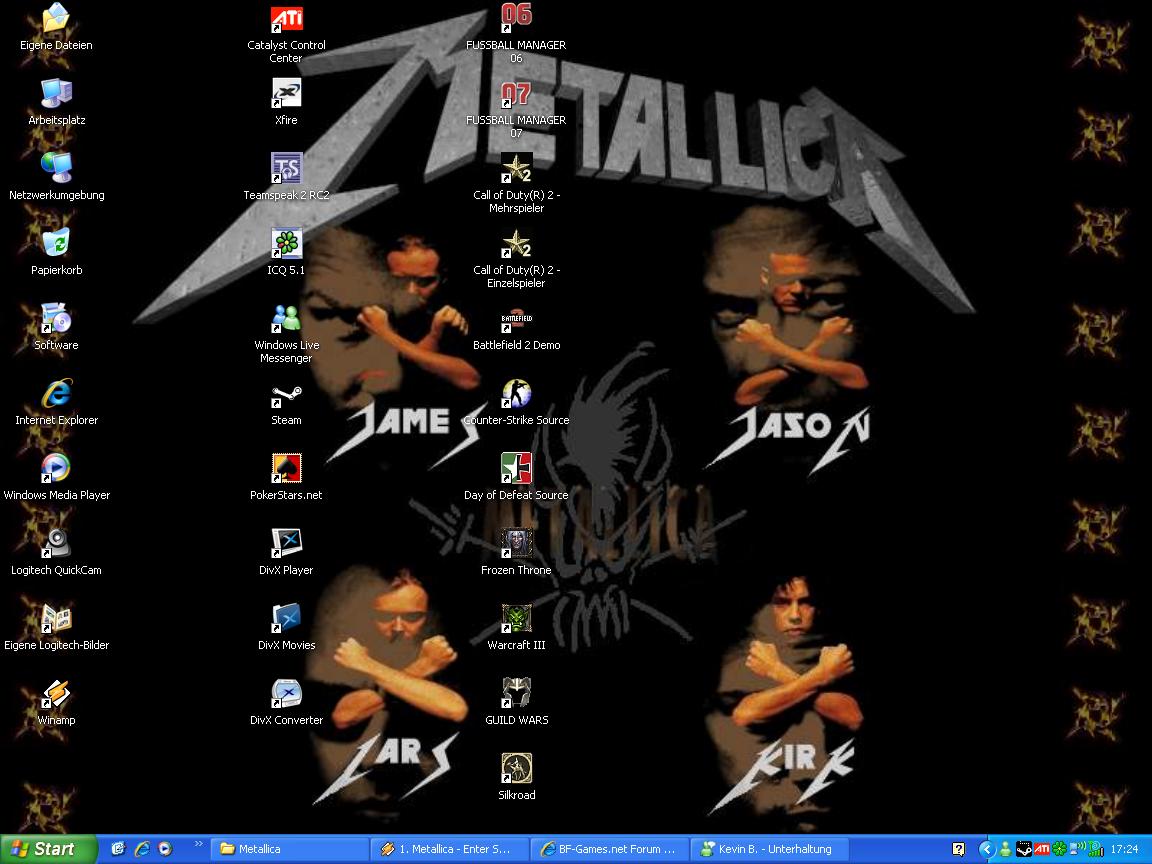Click the wireless signal strength tray icon
This screenshot has width=1152, height=864.
point(1095,849)
